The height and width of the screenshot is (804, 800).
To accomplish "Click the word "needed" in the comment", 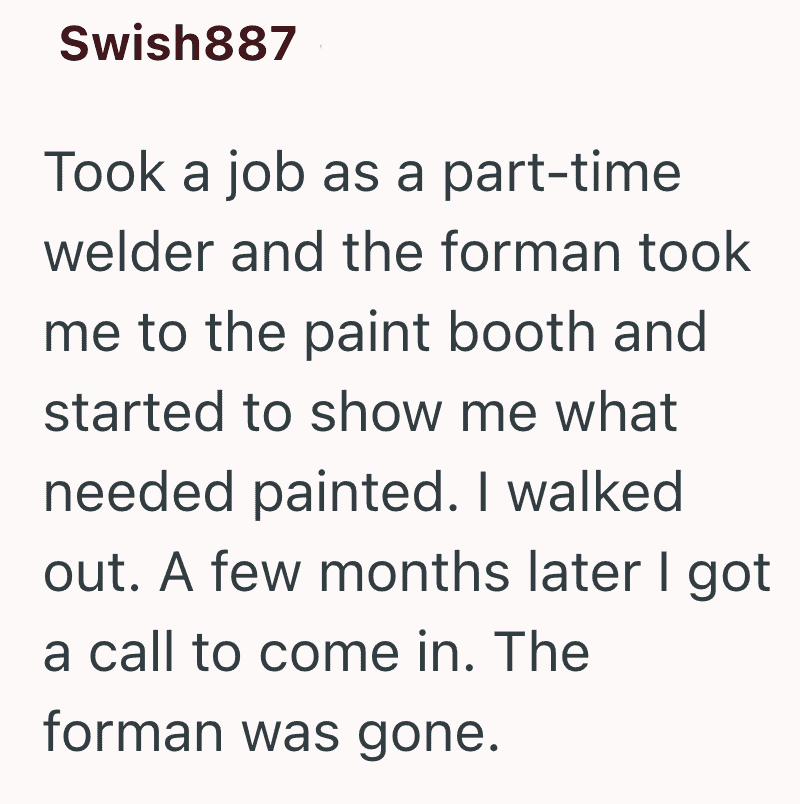I will point(139,492).
